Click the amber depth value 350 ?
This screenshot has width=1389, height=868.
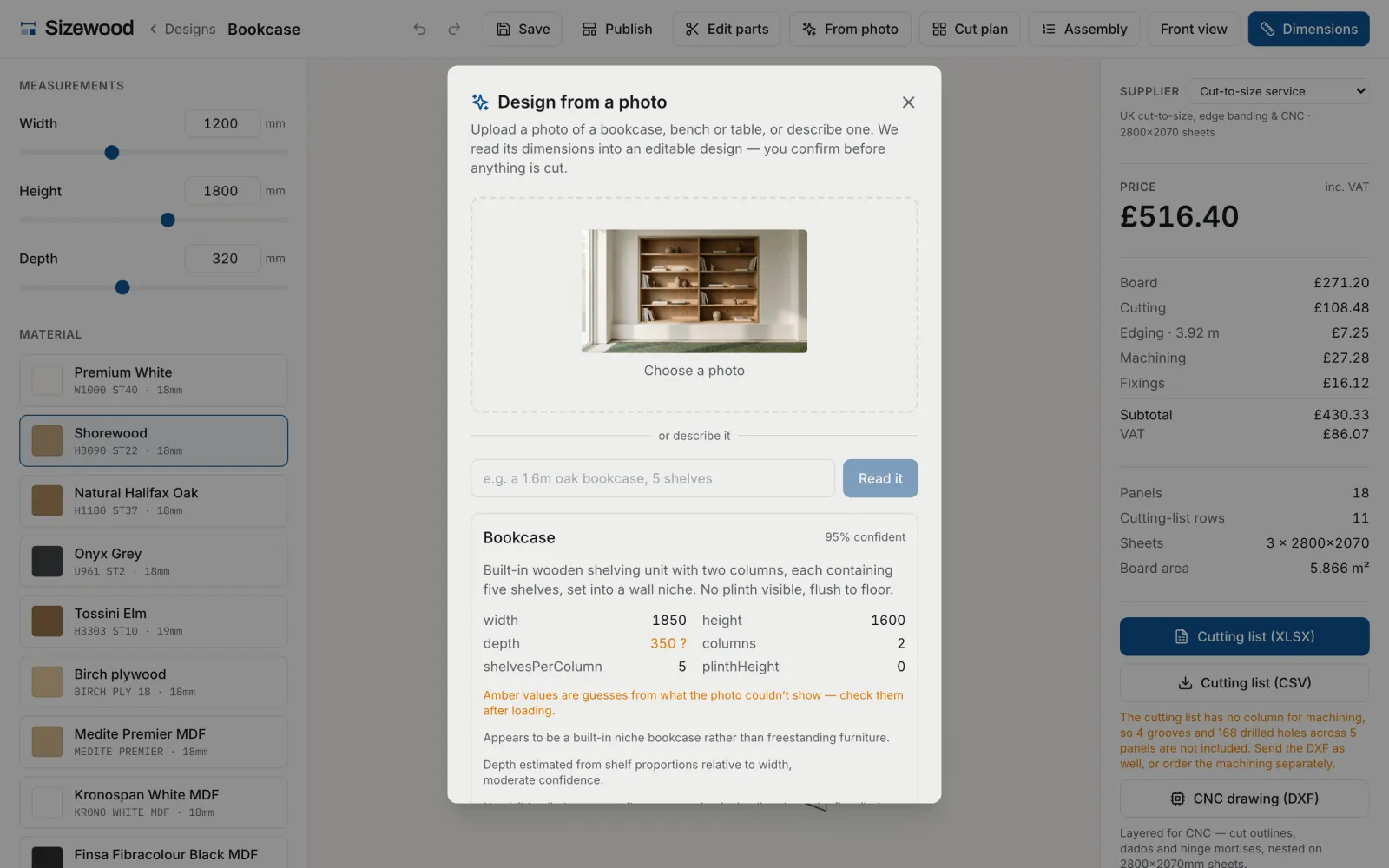[668, 643]
